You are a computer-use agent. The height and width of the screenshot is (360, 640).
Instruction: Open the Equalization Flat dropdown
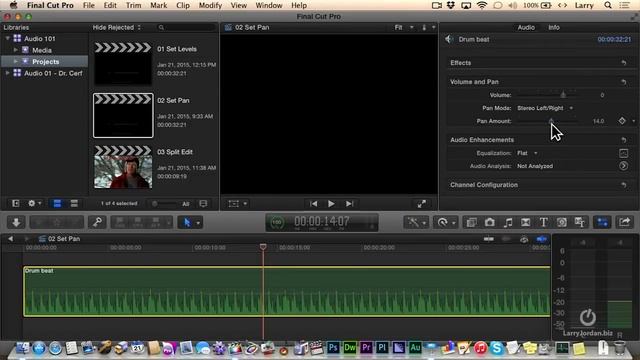click(x=527, y=153)
